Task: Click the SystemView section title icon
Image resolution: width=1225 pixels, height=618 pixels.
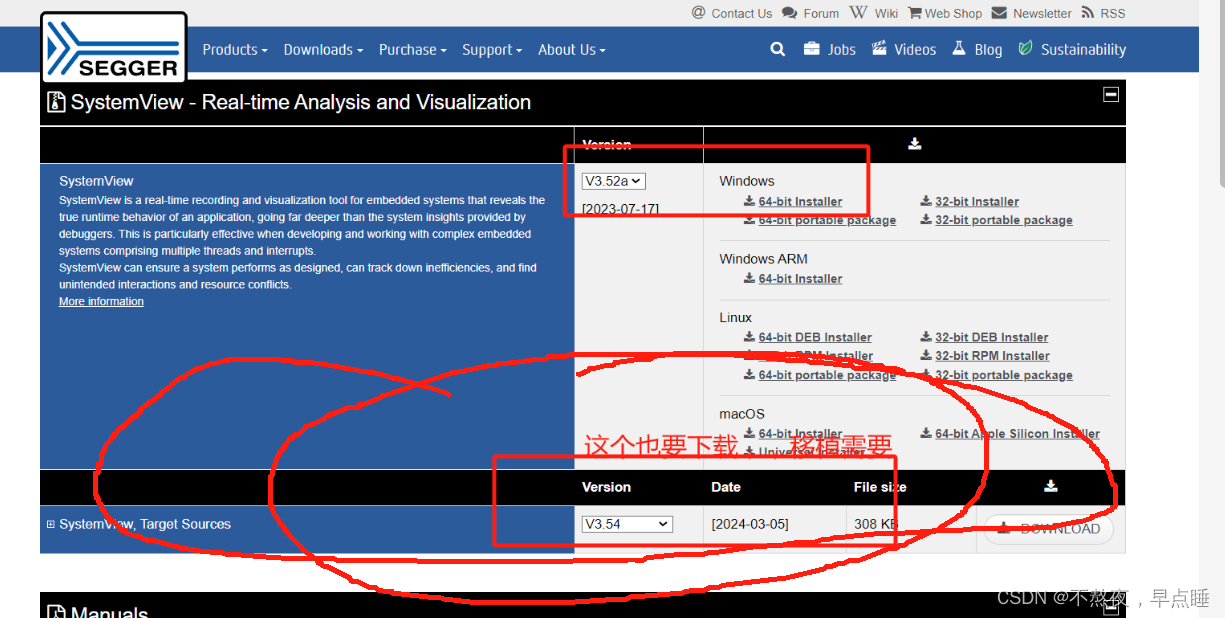Action: click(x=56, y=102)
